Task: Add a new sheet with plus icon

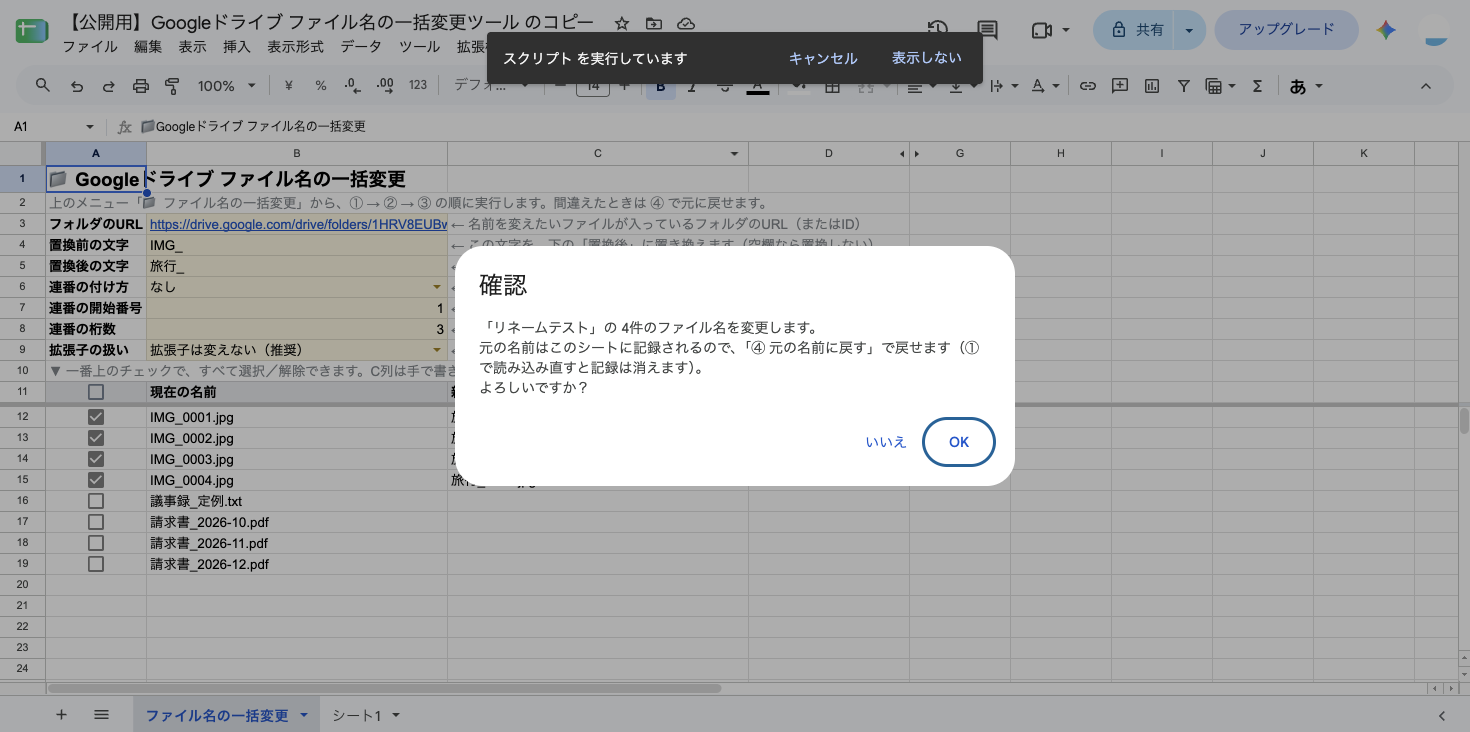Action: [61, 715]
